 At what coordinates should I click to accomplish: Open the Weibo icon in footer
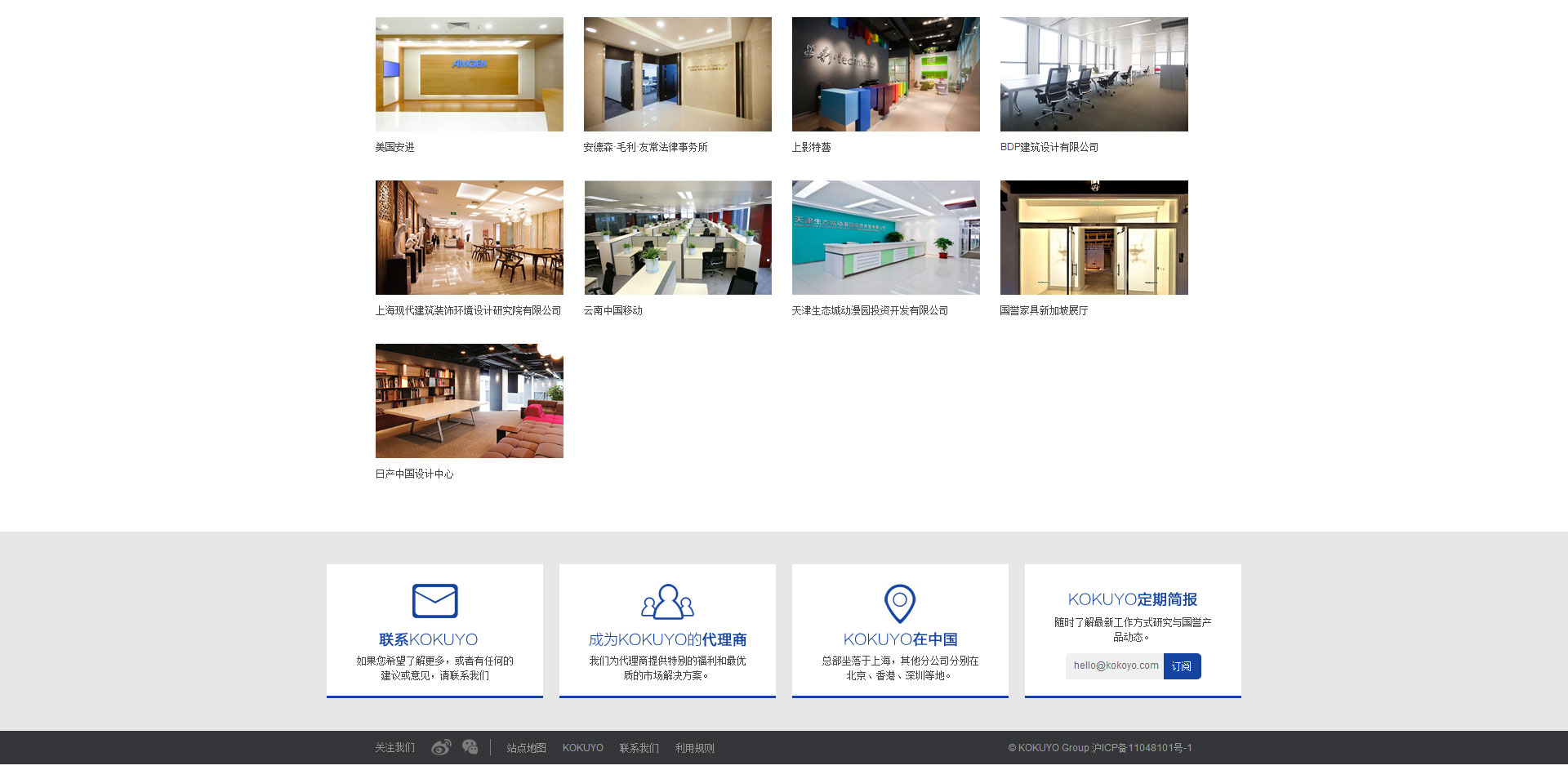[x=441, y=747]
